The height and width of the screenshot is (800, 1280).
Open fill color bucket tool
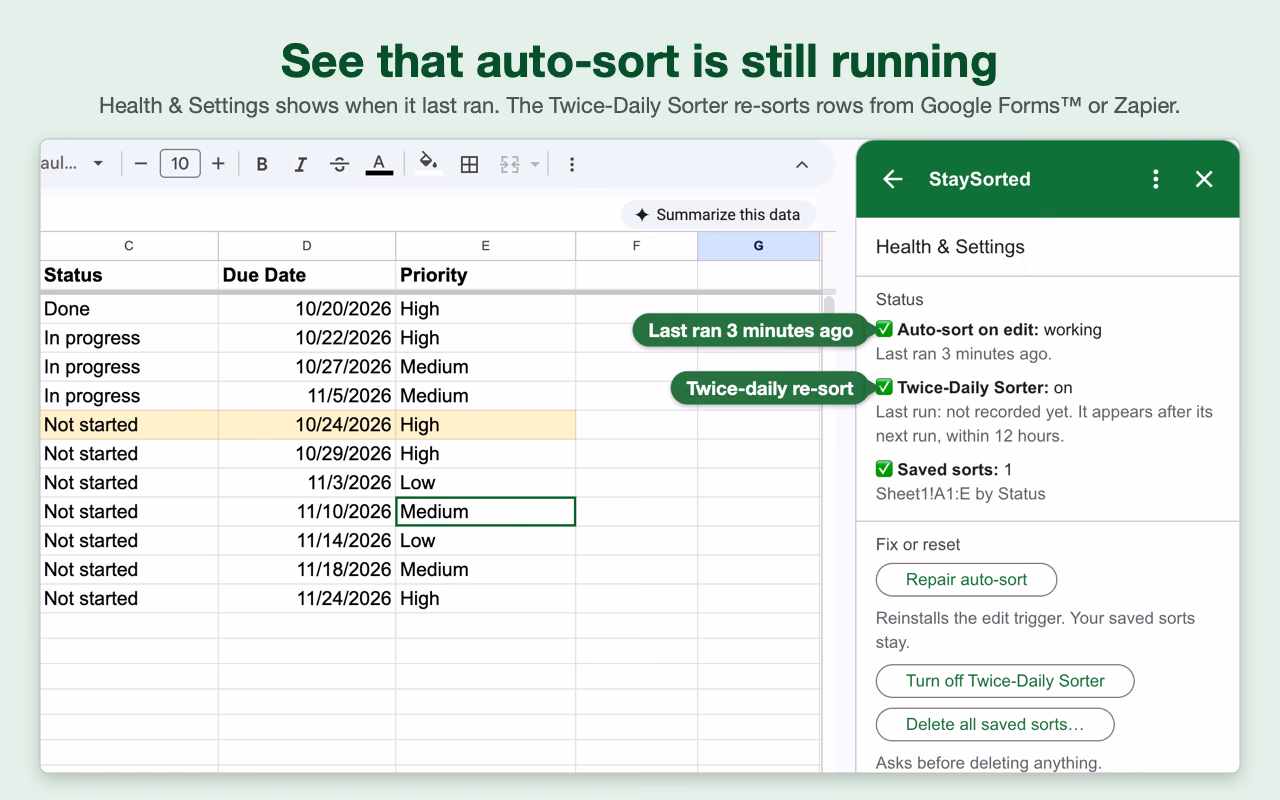pyautogui.click(x=428, y=164)
